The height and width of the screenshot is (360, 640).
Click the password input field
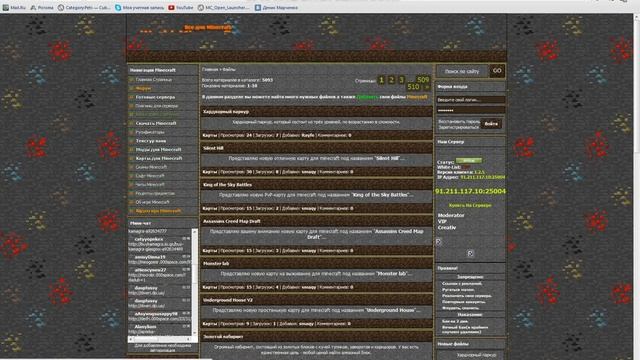click(471, 110)
